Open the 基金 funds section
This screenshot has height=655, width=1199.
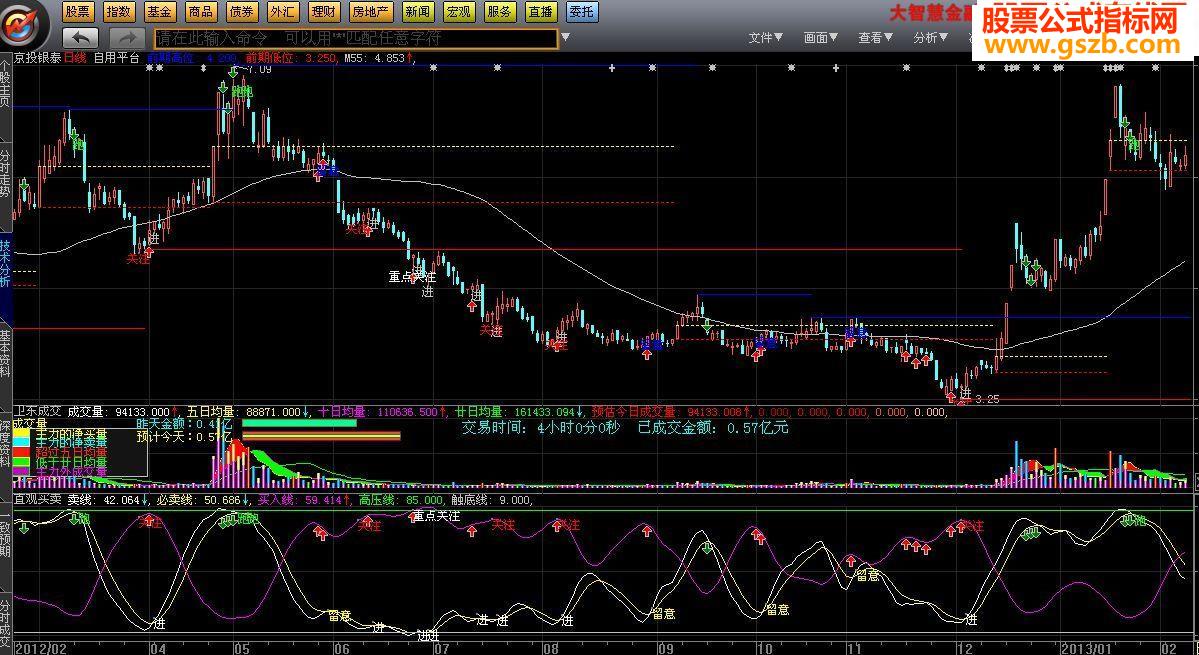tap(159, 12)
